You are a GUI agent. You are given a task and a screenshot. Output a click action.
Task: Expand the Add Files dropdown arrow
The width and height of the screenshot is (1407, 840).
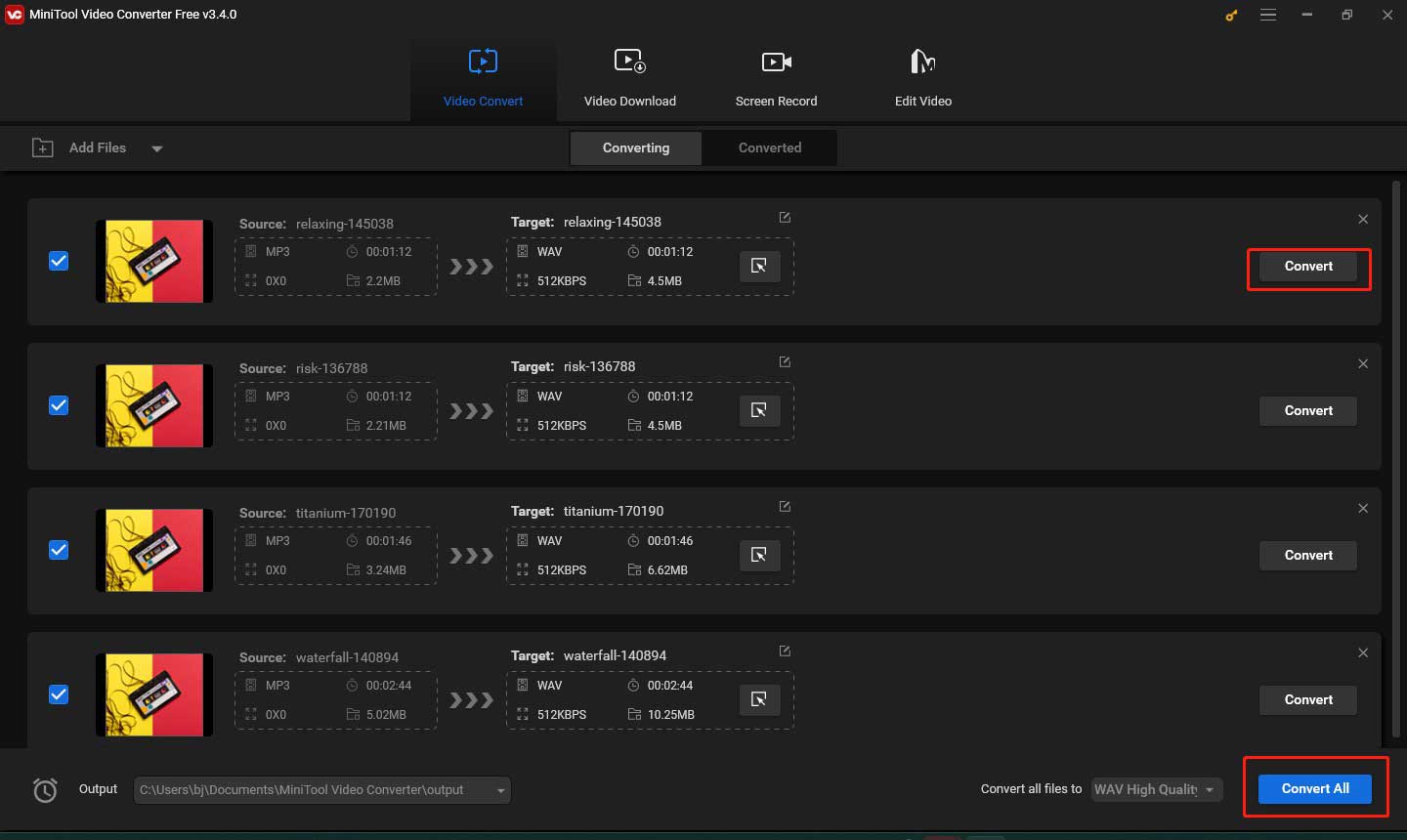(x=157, y=148)
